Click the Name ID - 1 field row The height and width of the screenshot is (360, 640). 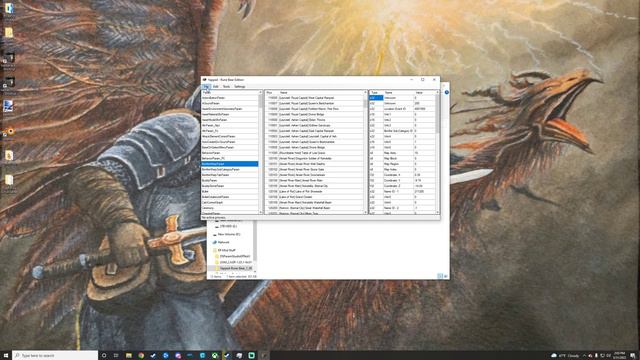(x=402, y=191)
